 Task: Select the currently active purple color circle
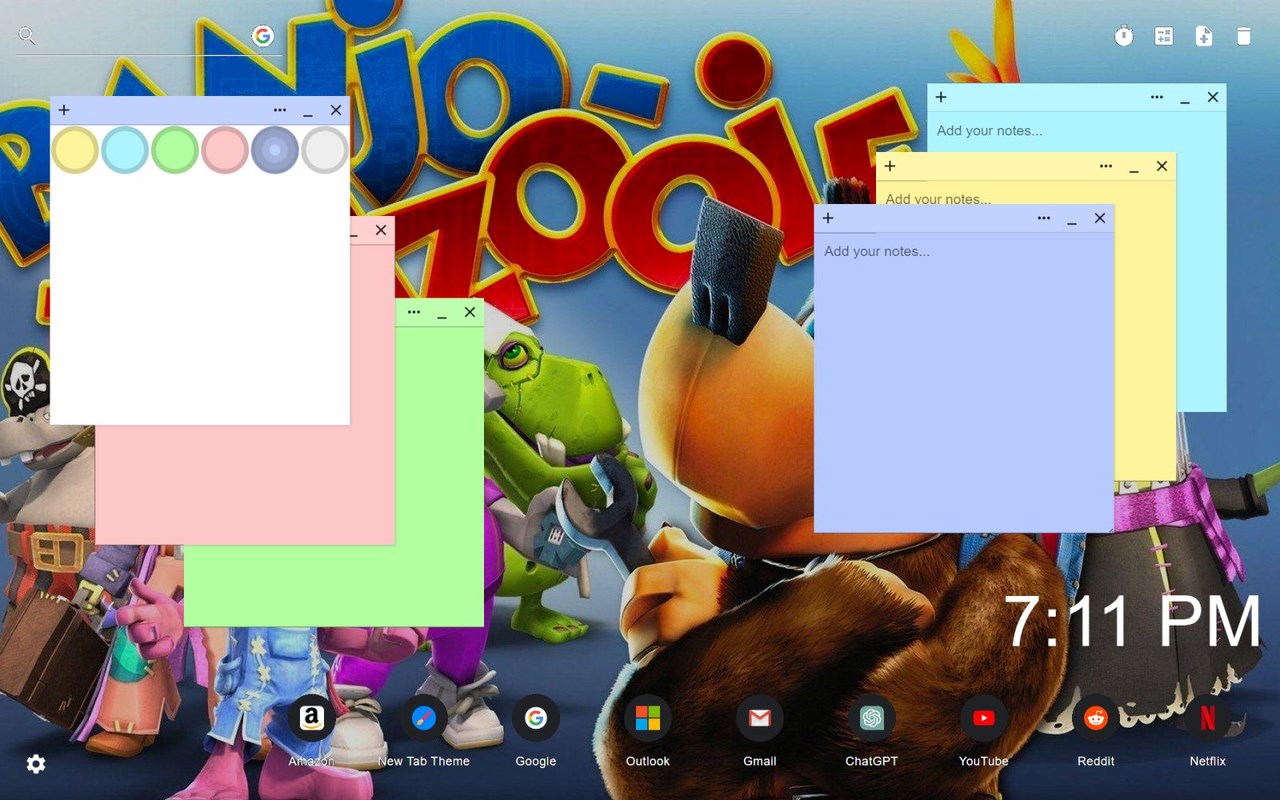(x=275, y=150)
